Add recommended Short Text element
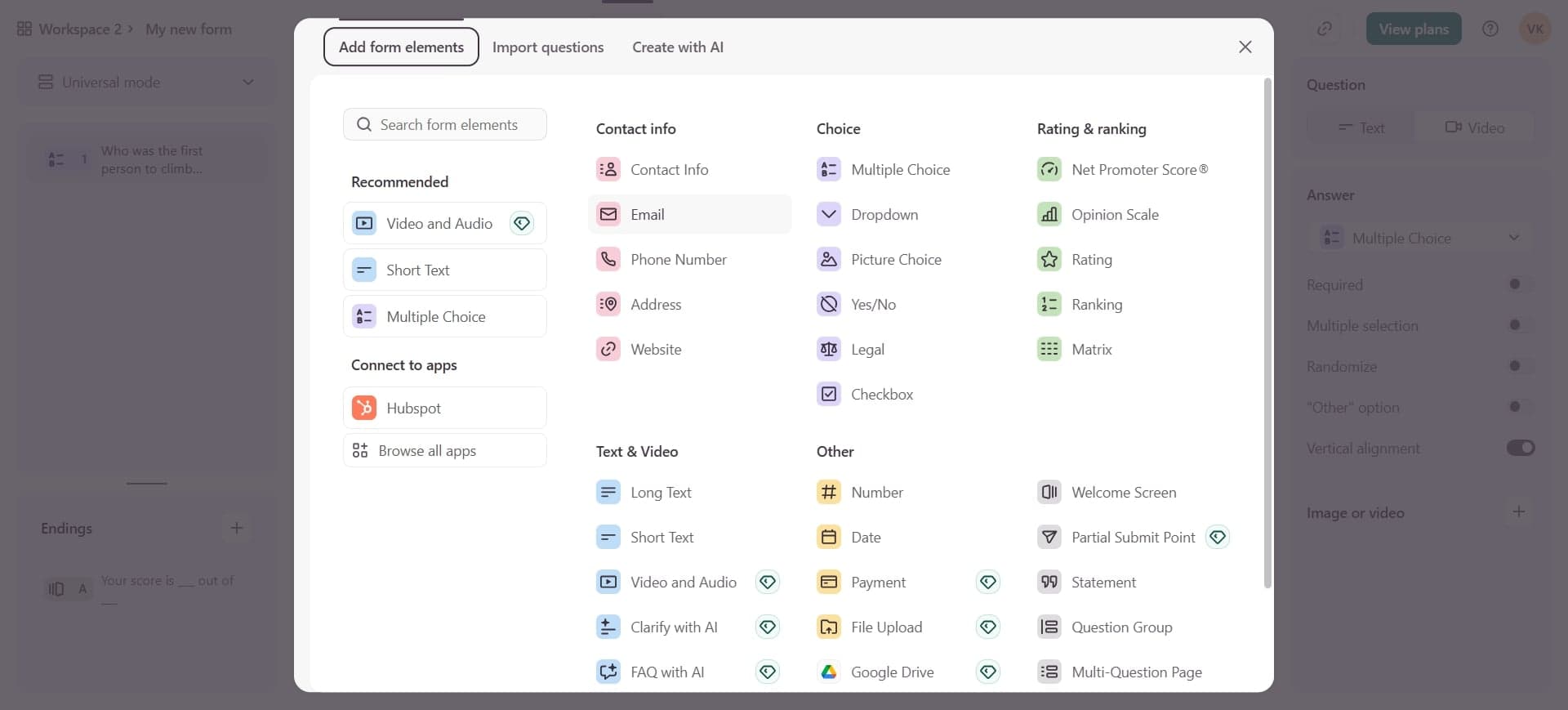 (x=445, y=270)
